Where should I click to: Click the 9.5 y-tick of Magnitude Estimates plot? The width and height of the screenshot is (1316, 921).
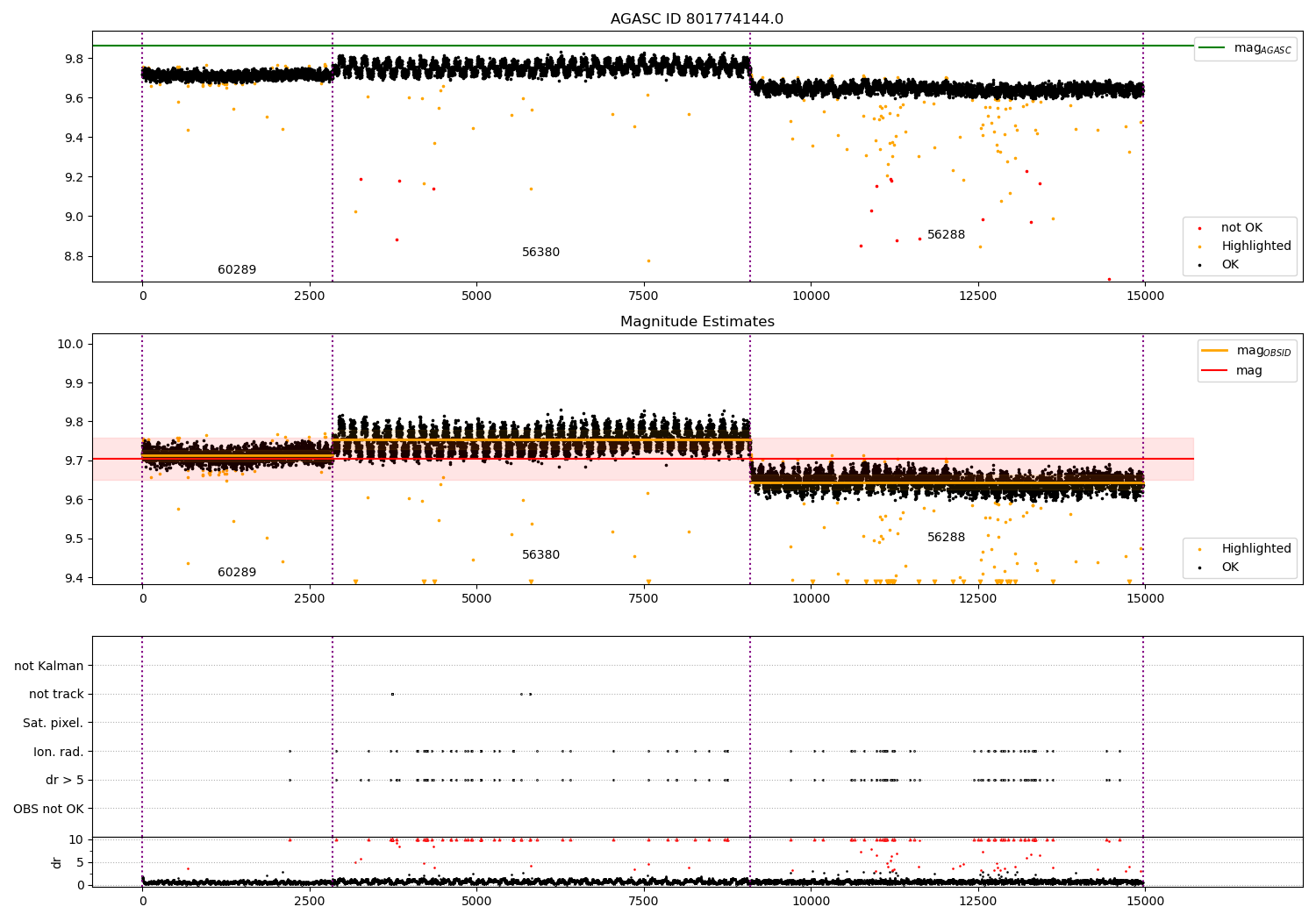click(74, 539)
